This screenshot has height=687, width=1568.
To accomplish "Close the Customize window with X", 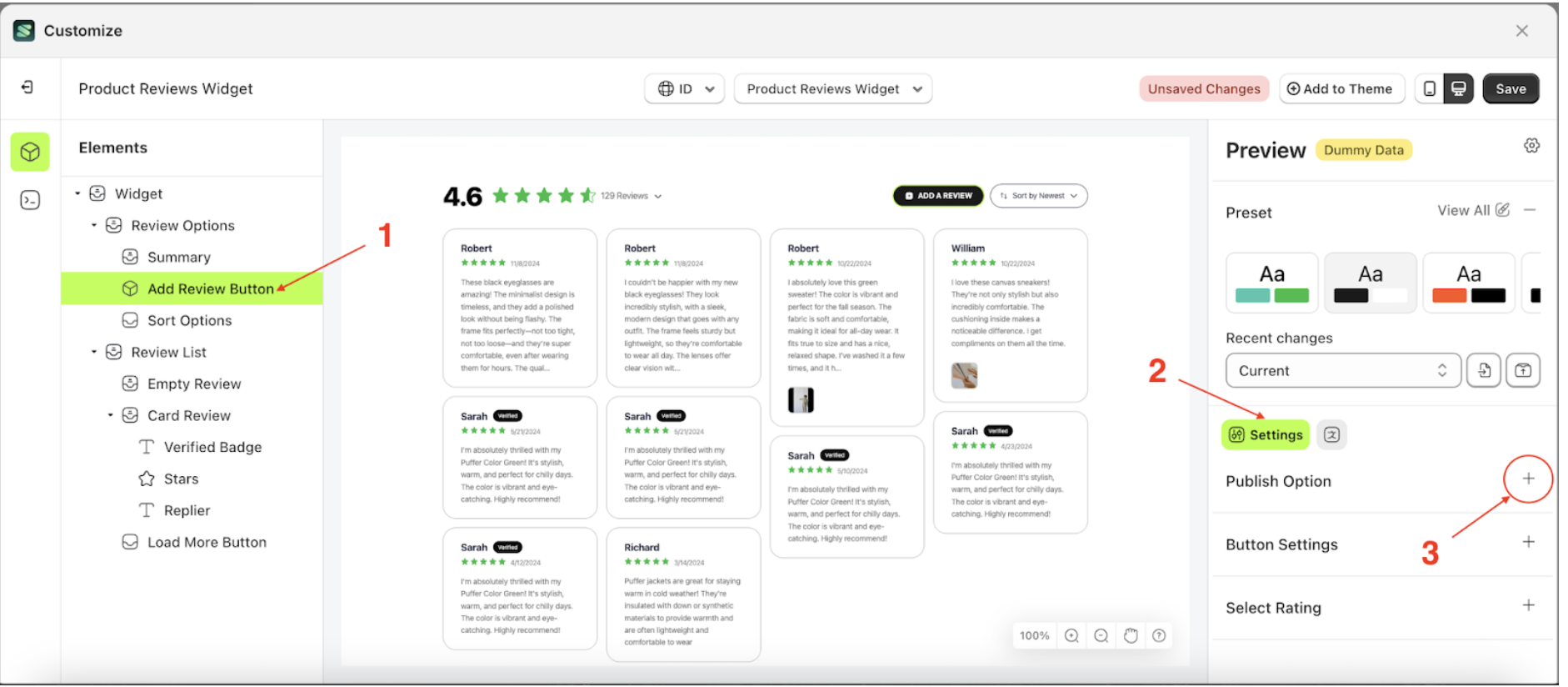I will pos(1522,31).
